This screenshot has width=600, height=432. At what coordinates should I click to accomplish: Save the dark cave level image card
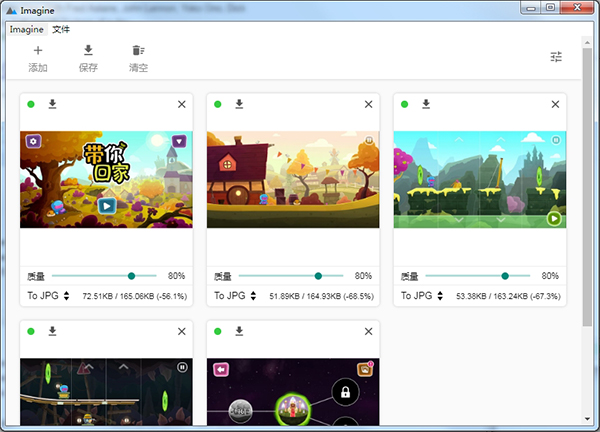click(x=52, y=331)
